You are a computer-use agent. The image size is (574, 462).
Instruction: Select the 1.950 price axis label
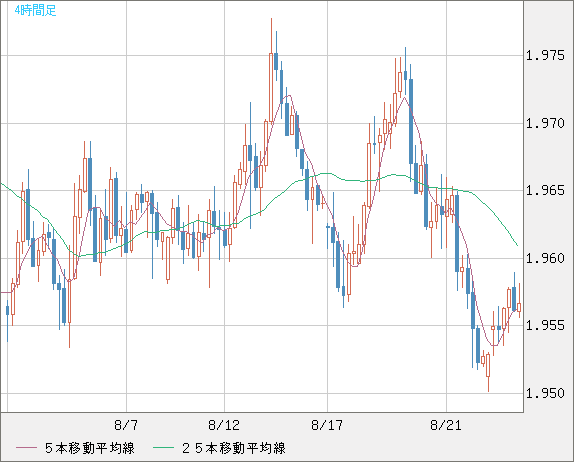(x=545, y=394)
